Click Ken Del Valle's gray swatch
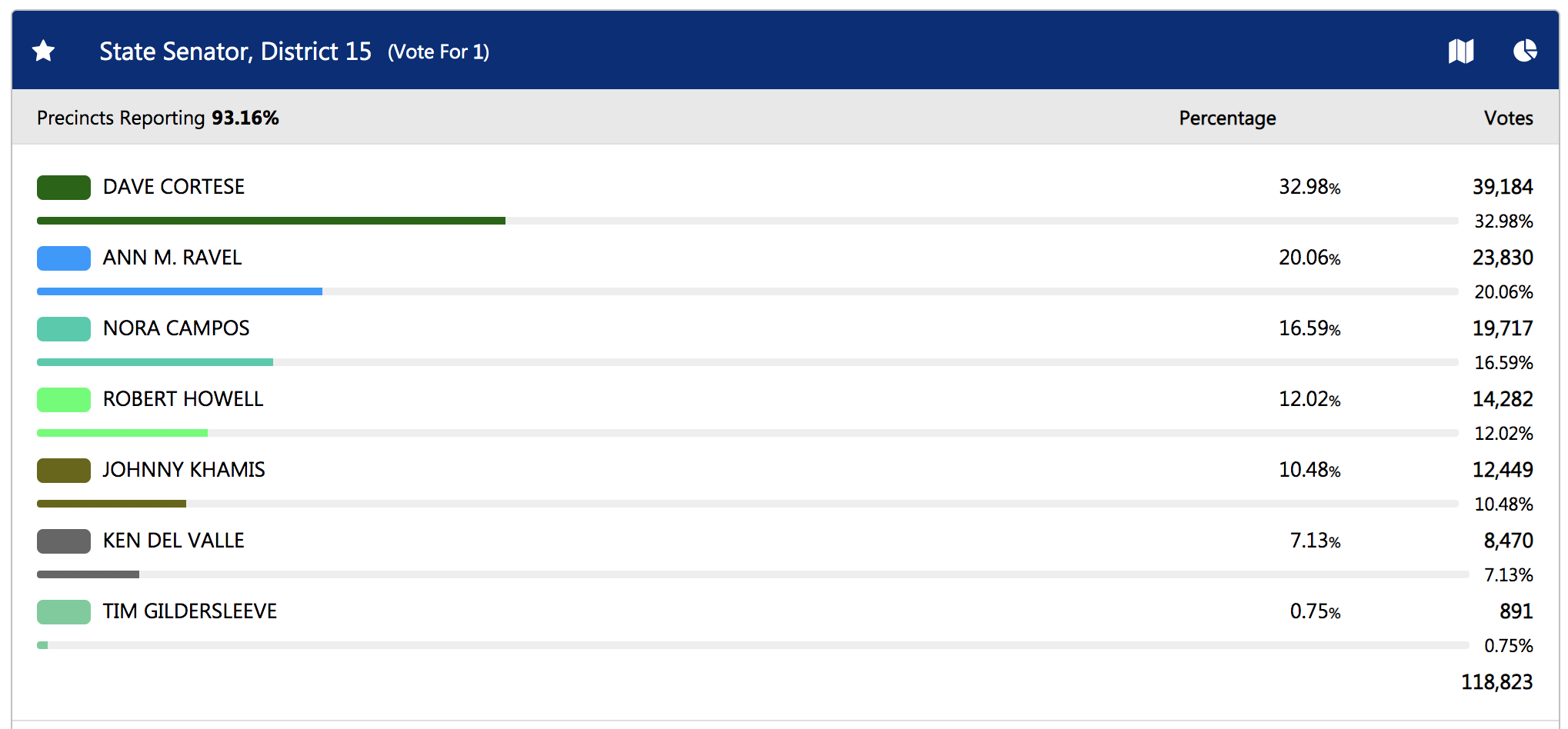This screenshot has height=729, width=1568. 62,541
